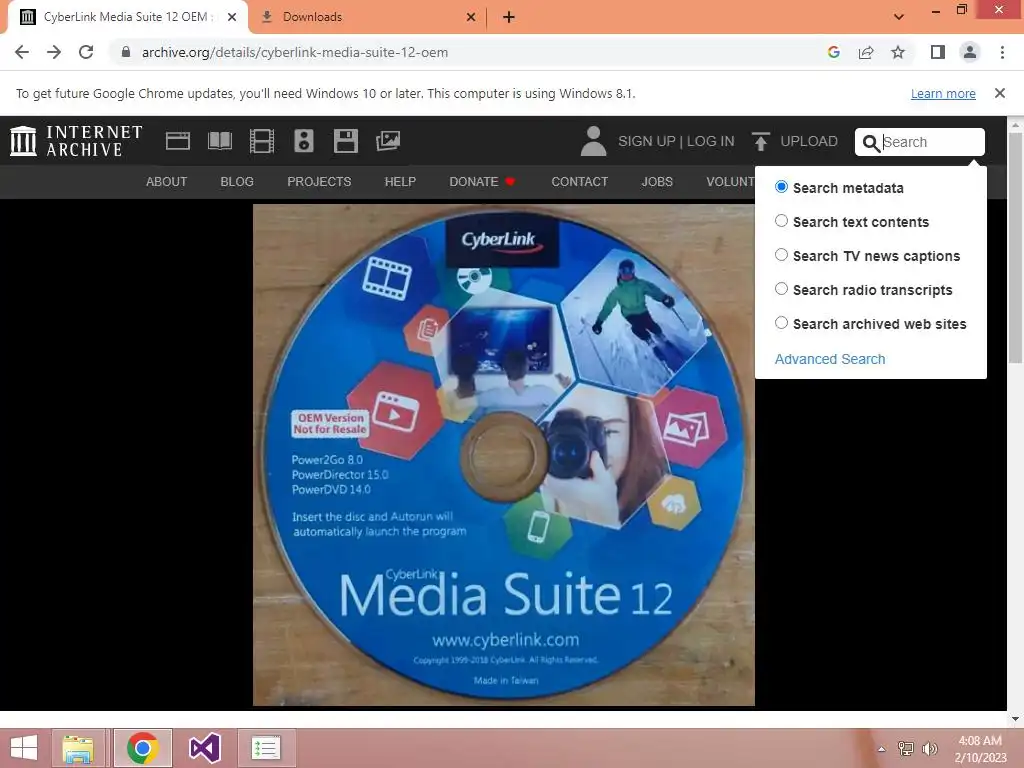Screen dimensions: 1024x768
Task: Reload the current page
Action: 86,52
